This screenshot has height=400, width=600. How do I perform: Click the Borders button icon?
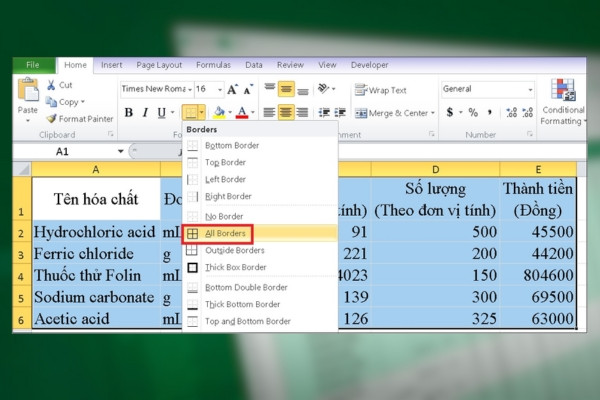[190, 113]
